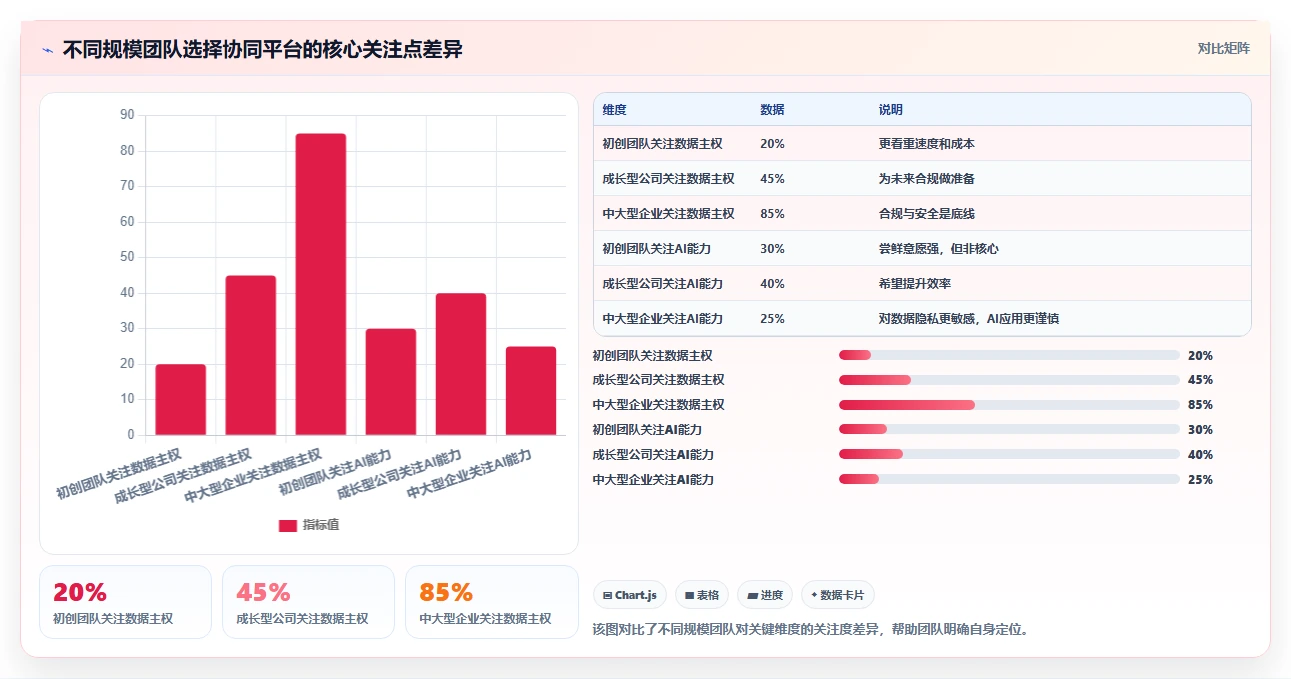Toggle the 指标值 legend swatch
This screenshot has height=679, width=1291.
click(288, 525)
